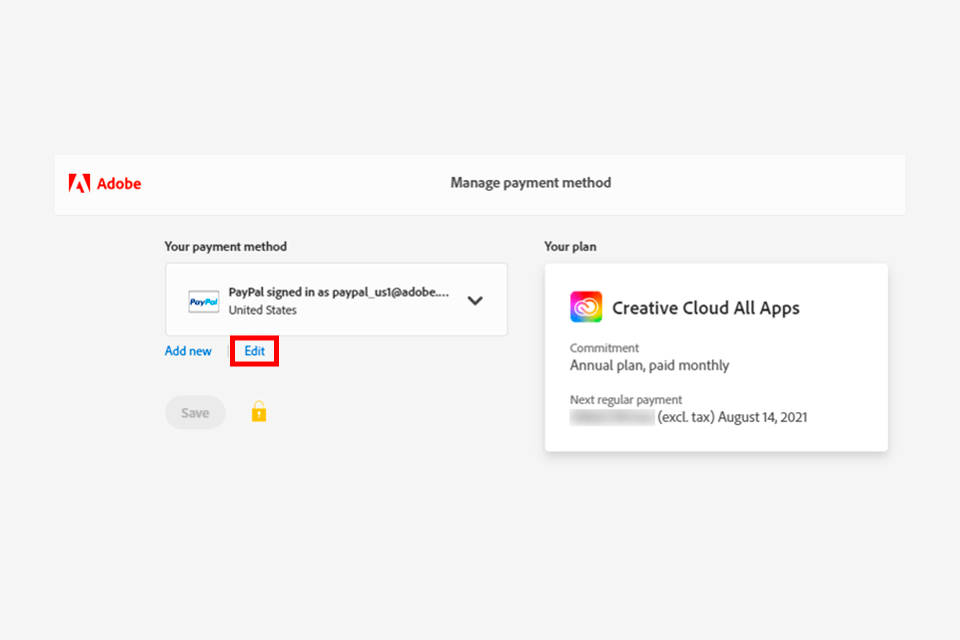Click the 'Manage payment method' heading
This screenshot has height=640, width=960.
[531, 183]
